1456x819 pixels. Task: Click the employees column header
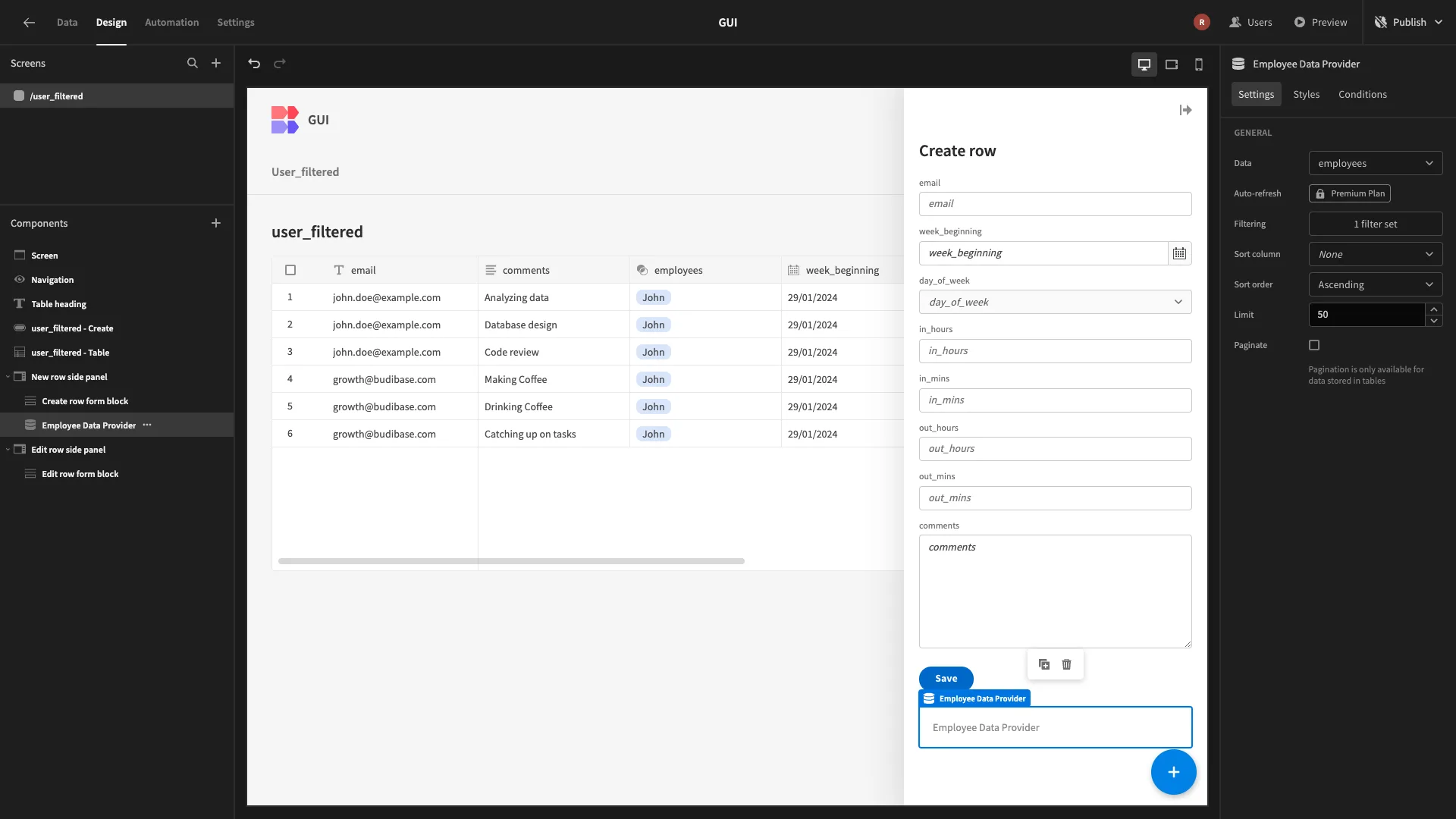tap(705, 270)
